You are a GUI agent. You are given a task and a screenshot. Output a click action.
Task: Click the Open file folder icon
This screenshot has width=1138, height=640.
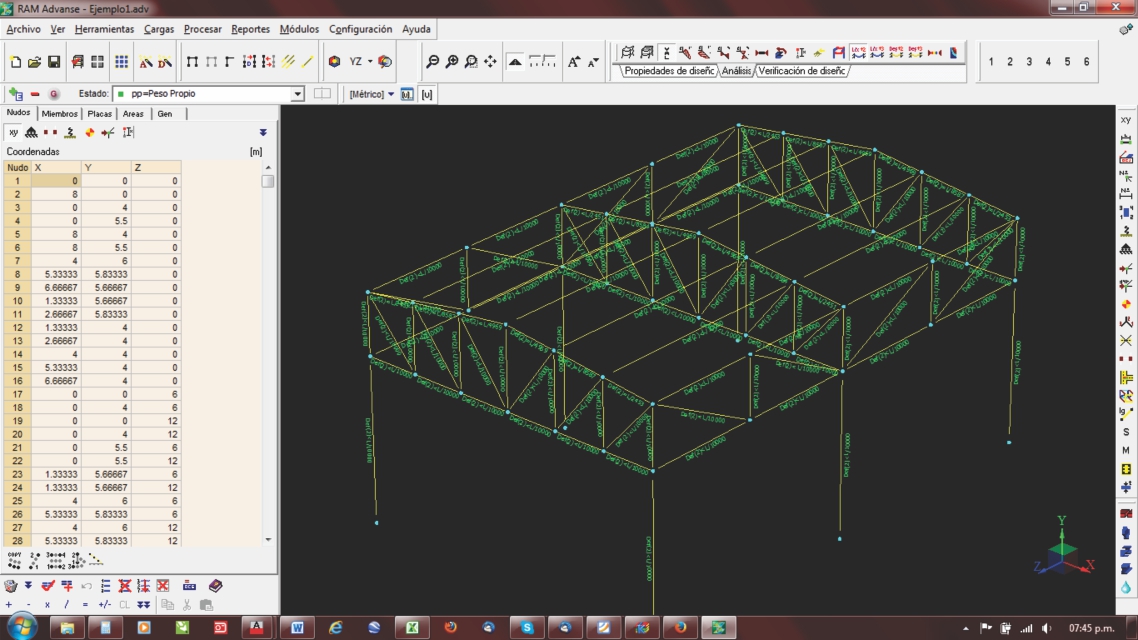35,62
